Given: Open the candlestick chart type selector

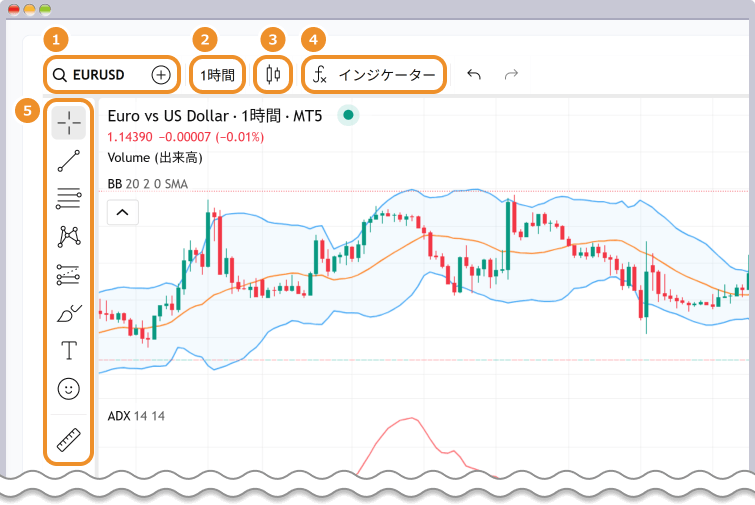Looking at the screenshot, I should (273, 75).
